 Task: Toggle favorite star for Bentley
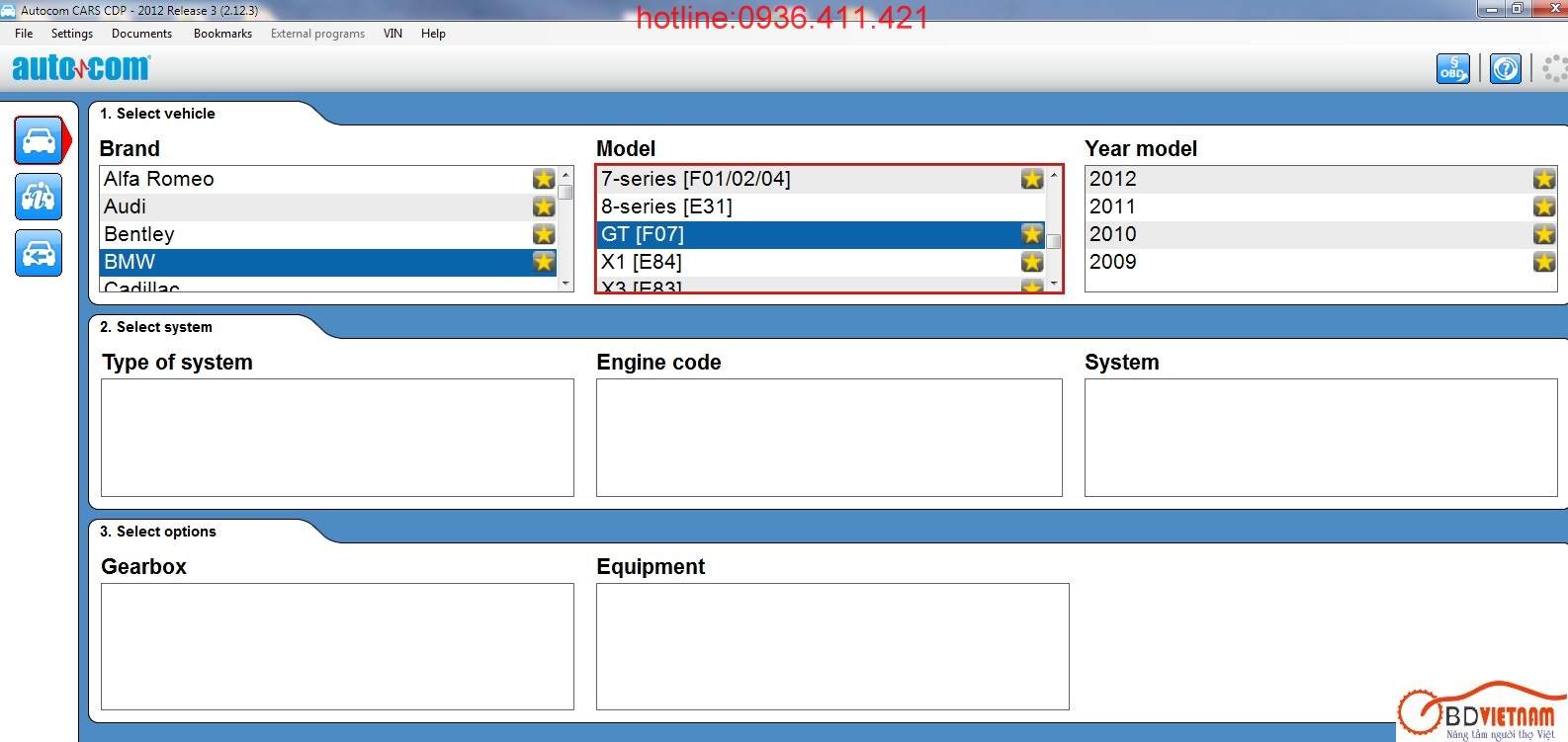point(544,234)
